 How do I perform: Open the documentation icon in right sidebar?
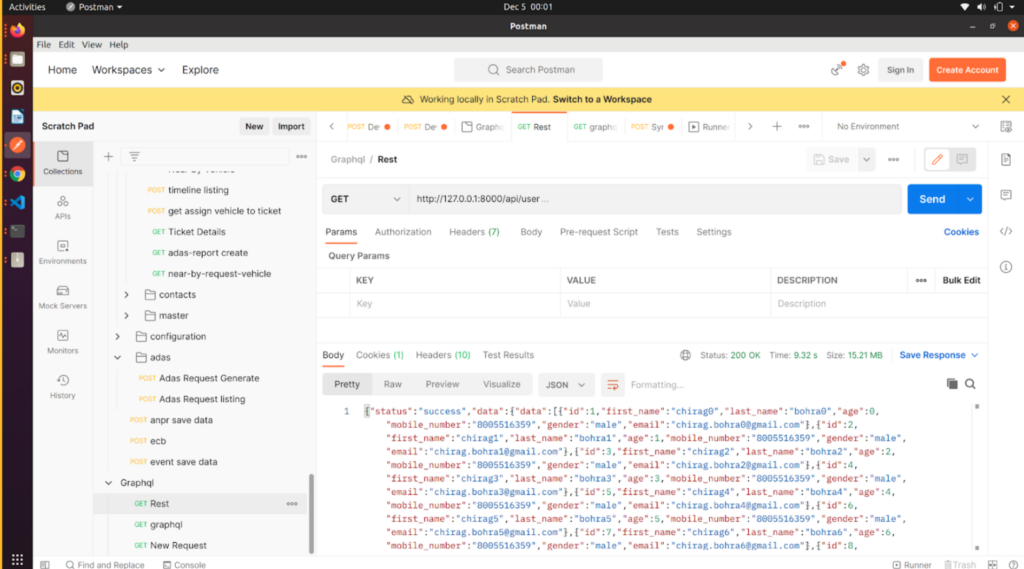point(1006,159)
